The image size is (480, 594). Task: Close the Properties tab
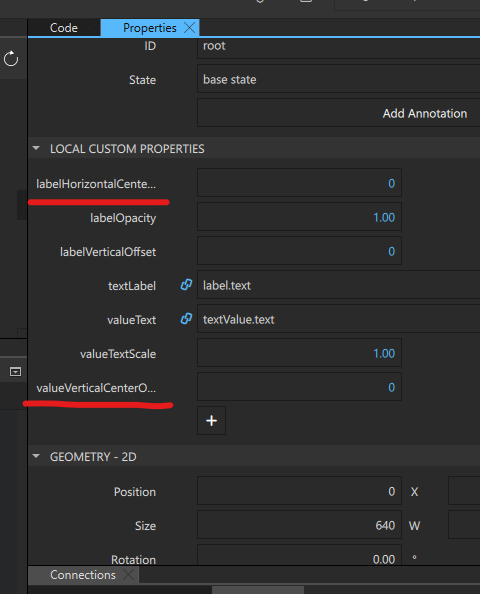point(189,28)
